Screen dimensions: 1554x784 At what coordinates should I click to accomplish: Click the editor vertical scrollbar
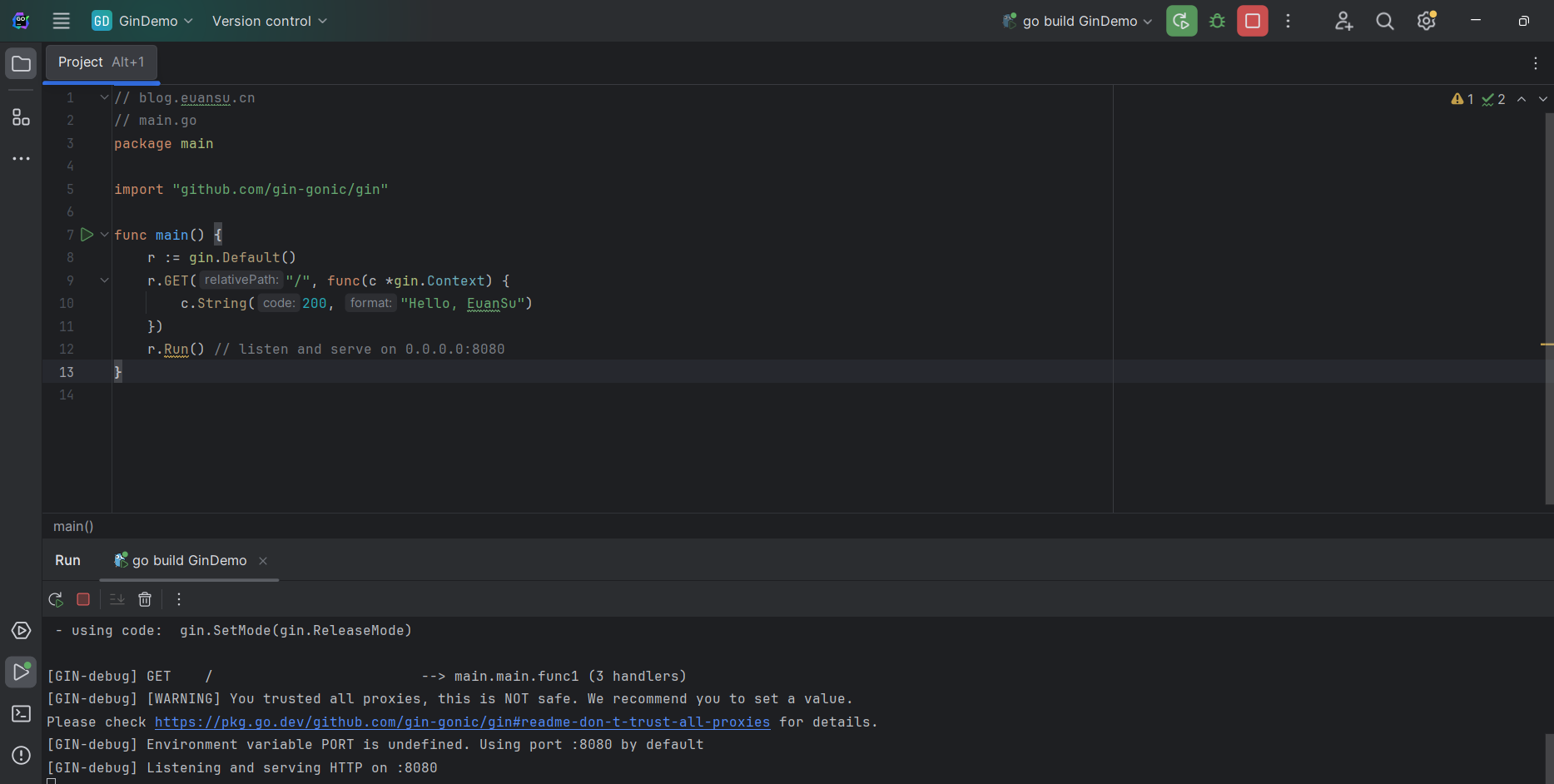(x=1549, y=308)
